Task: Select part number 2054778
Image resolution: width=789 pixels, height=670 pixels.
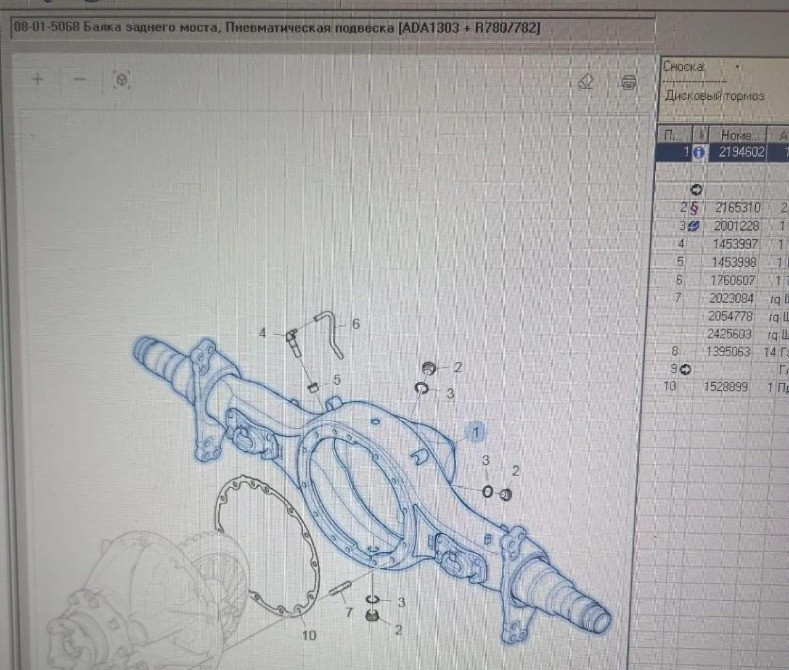Action: 730,316
